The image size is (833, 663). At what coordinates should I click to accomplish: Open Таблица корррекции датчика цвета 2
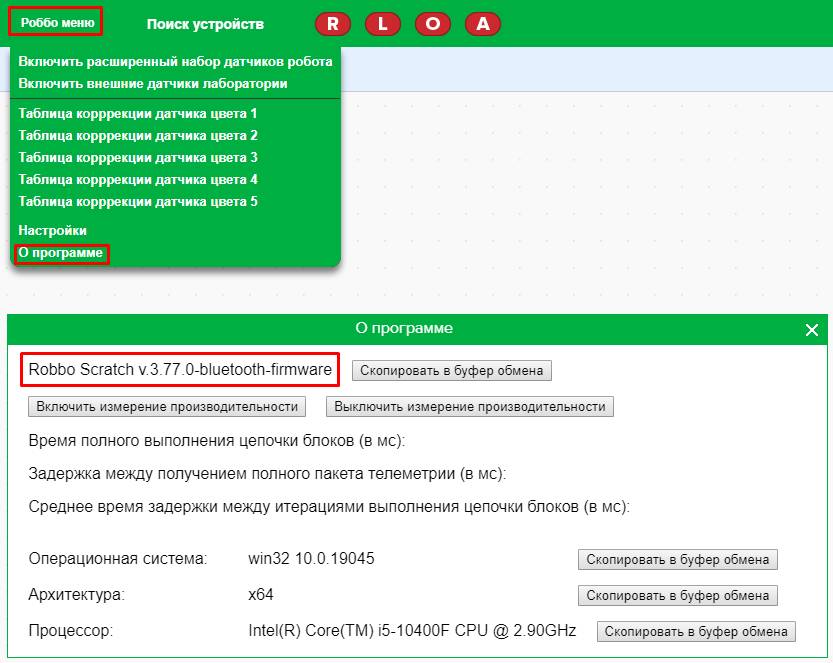pos(138,135)
